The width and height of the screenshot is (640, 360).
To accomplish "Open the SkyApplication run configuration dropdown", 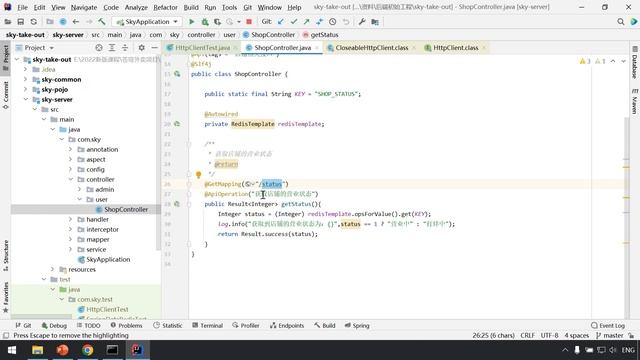I will click(148, 22).
